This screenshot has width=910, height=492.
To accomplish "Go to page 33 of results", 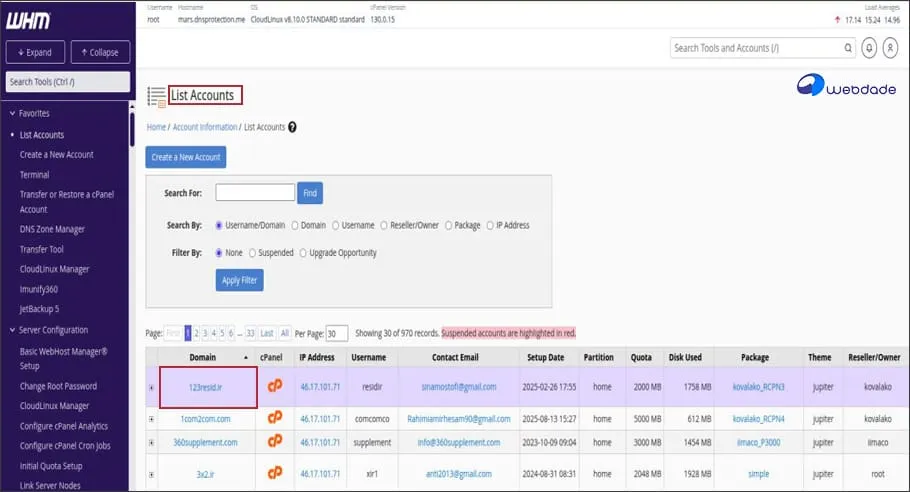I will tap(250, 333).
